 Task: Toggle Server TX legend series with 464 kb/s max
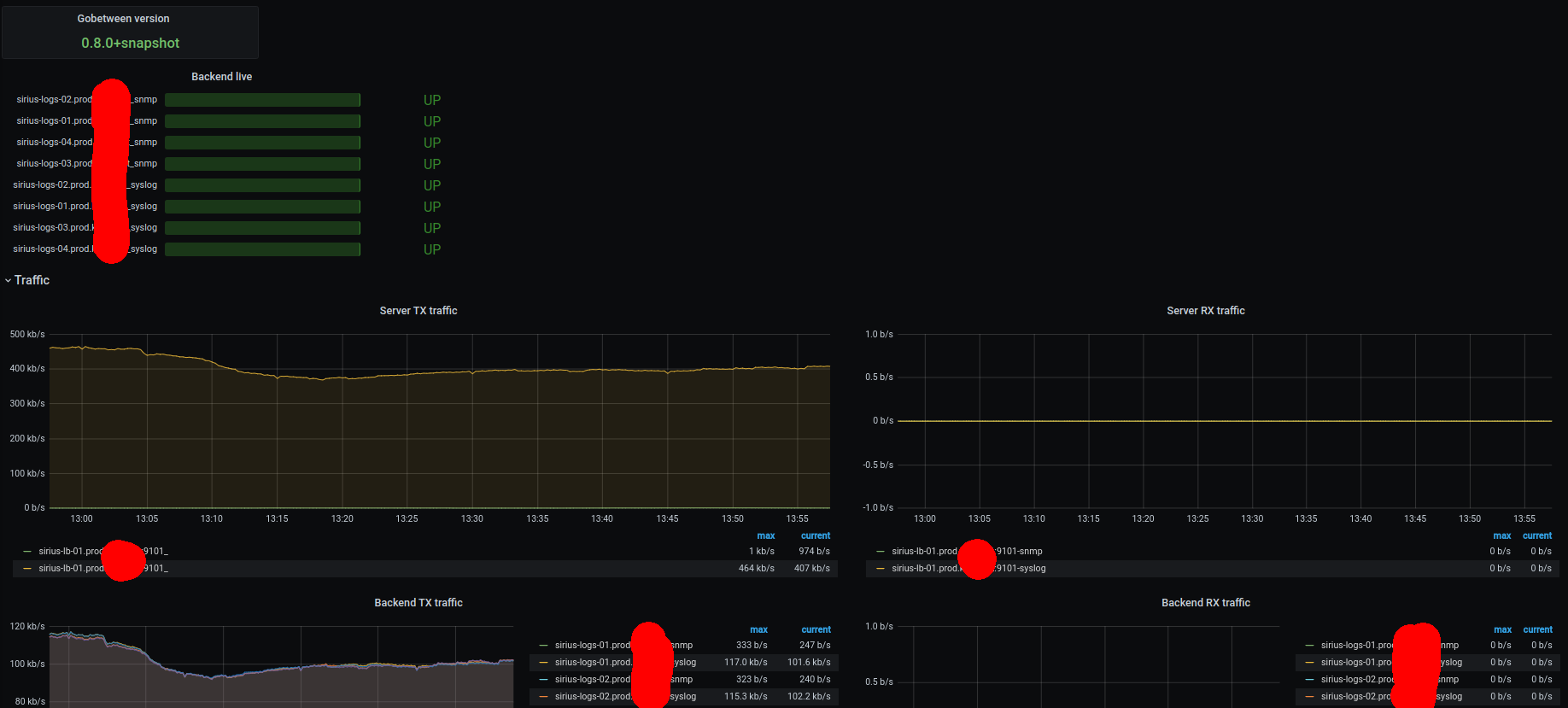(x=103, y=569)
